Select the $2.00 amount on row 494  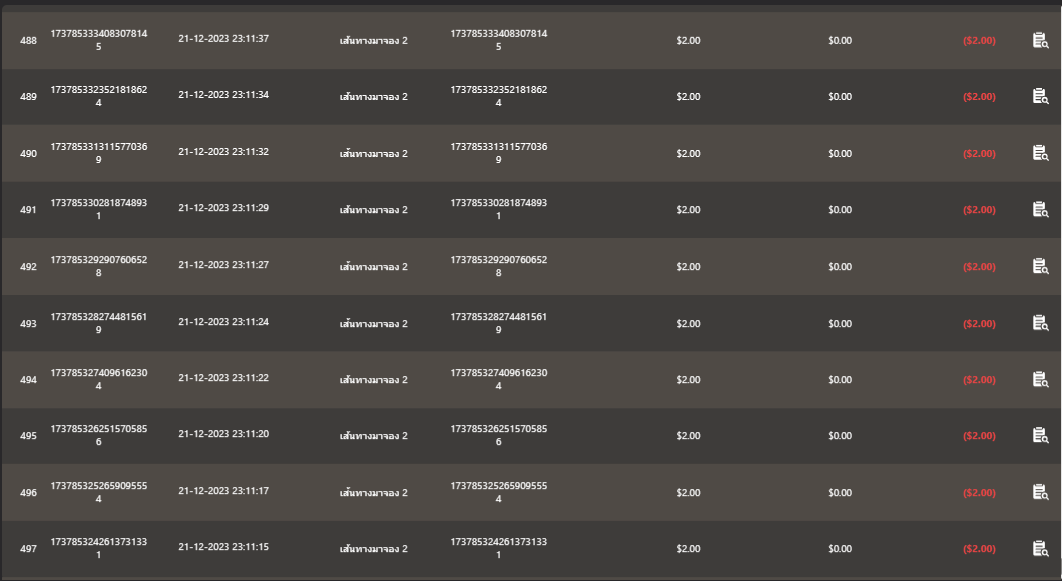pyautogui.click(x=688, y=379)
